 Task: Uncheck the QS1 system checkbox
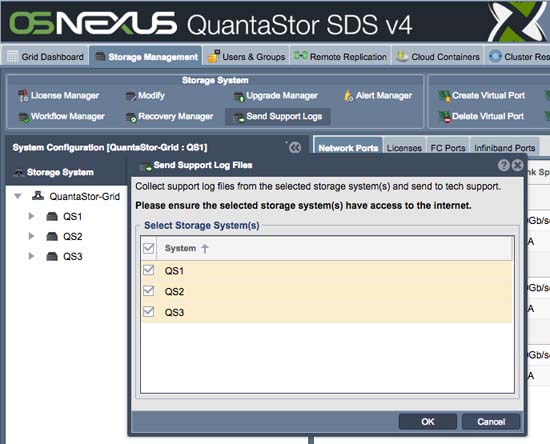tap(149, 270)
